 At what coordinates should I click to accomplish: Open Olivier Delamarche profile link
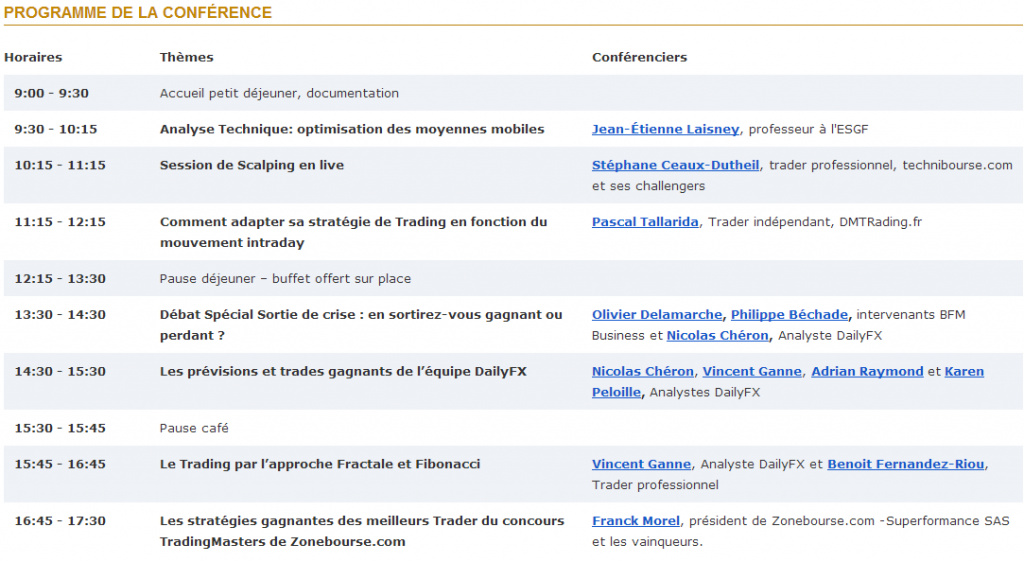point(657,315)
